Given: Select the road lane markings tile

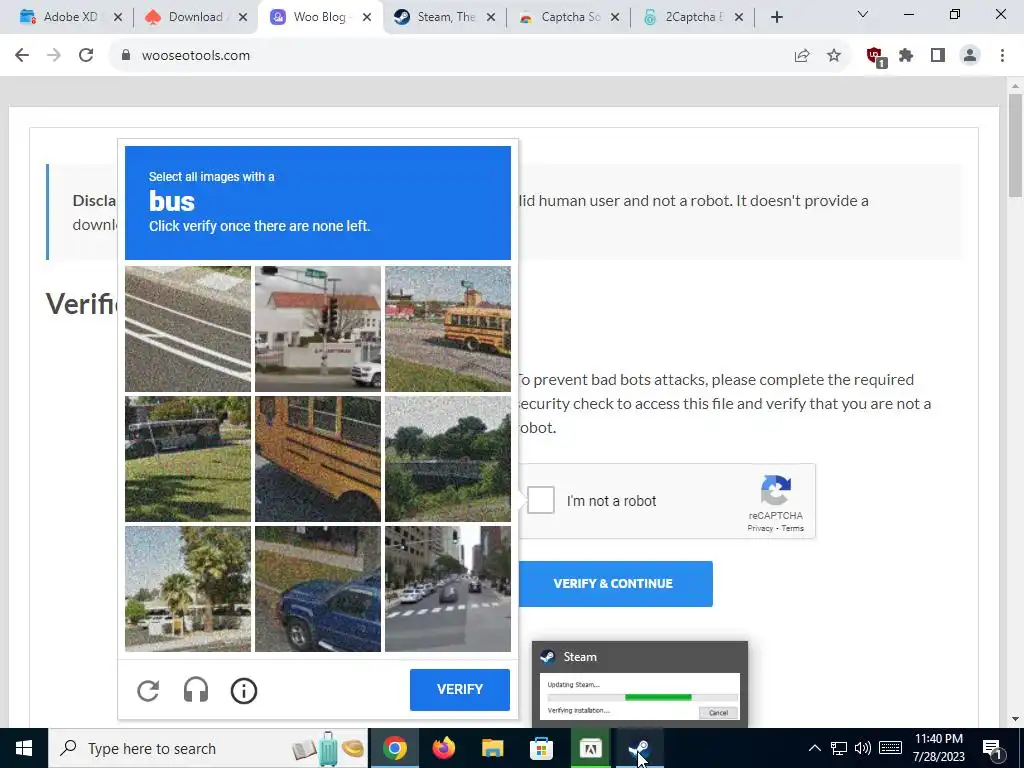Looking at the screenshot, I should pos(188,329).
